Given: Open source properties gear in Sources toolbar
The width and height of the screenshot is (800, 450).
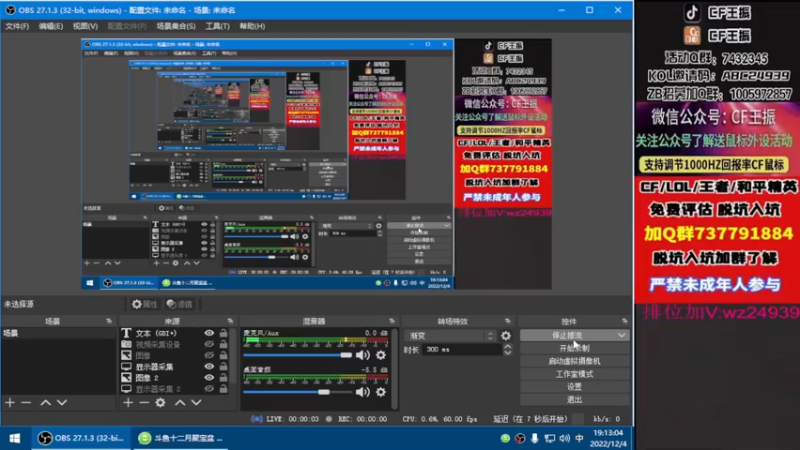Looking at the screenshot, I should pos(161,403).
